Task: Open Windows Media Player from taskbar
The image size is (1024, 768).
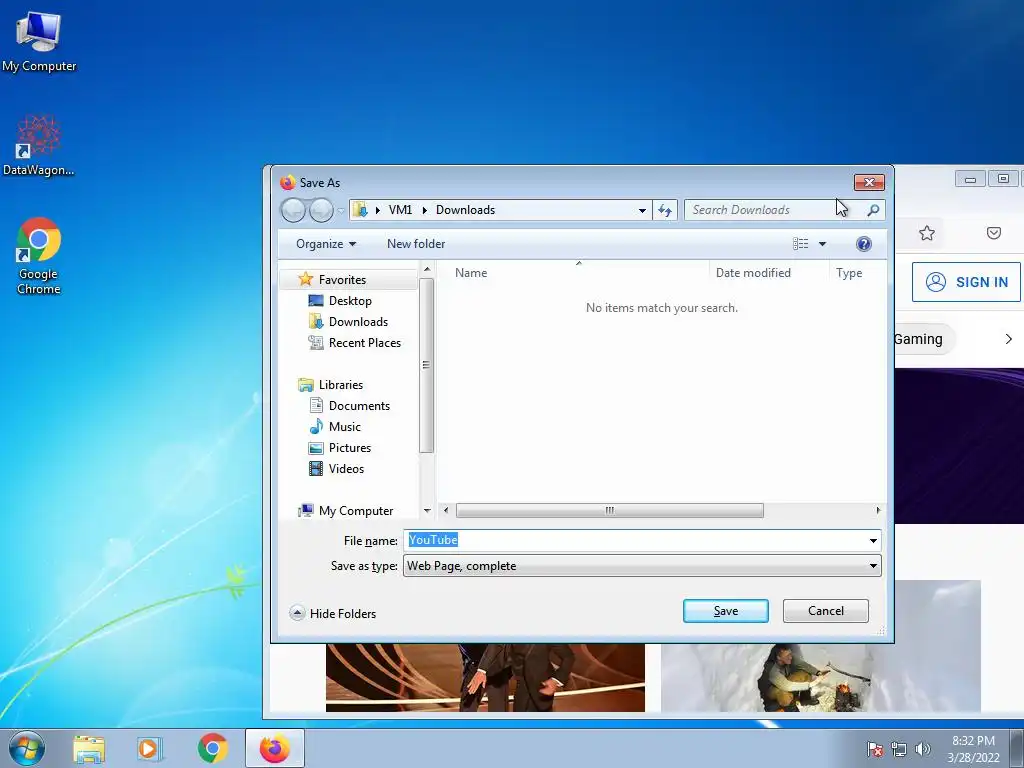Action: point(150,749)
